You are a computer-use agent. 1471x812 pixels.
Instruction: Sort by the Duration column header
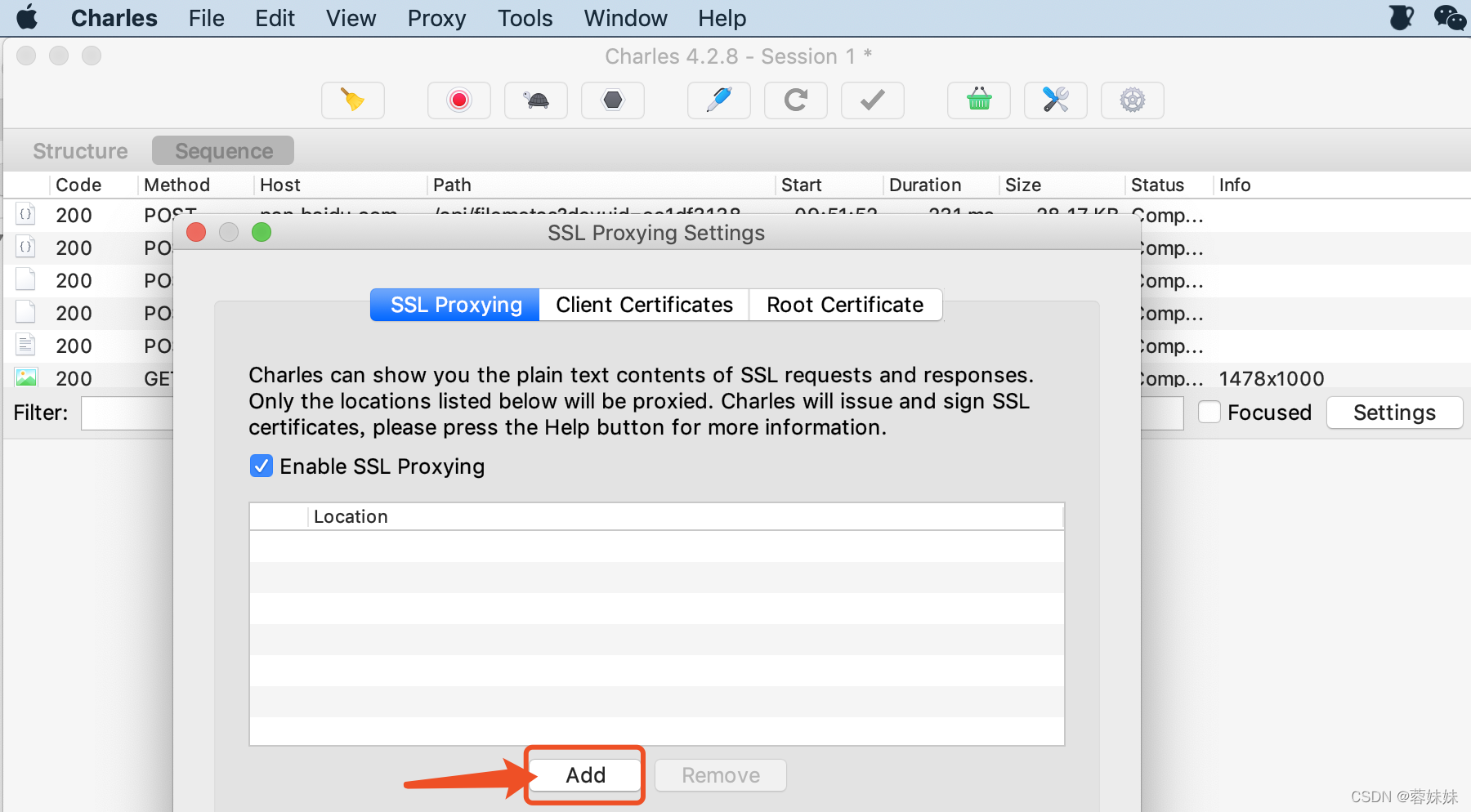(925, 185)
